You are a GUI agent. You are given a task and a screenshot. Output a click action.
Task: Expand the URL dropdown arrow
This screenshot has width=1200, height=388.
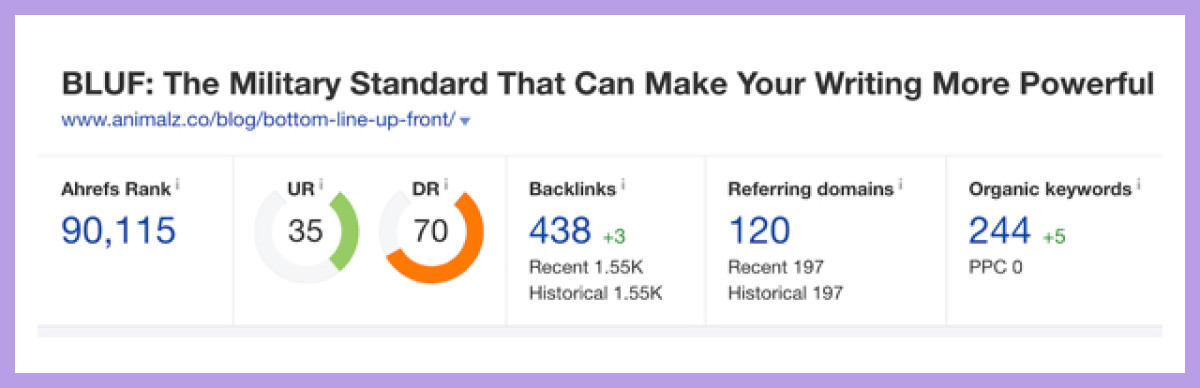[x=466, y=121]
